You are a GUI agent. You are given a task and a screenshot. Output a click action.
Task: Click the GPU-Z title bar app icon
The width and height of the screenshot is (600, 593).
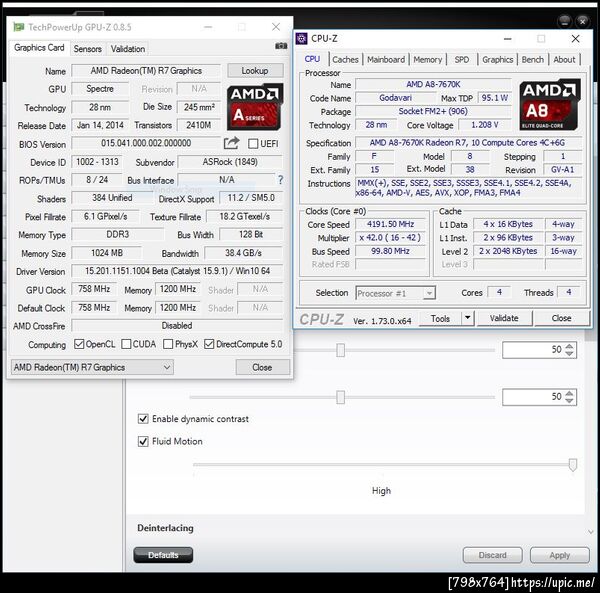(x=18, y=27)
